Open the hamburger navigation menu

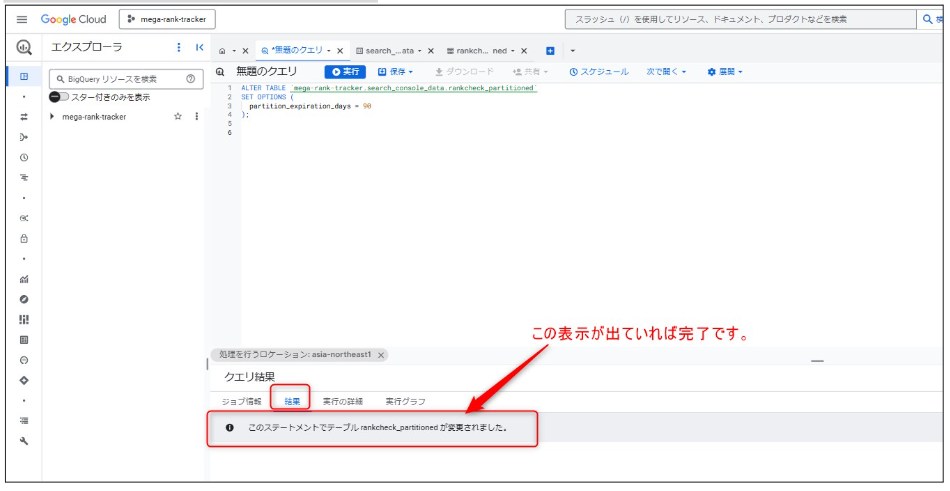(22, 19)
